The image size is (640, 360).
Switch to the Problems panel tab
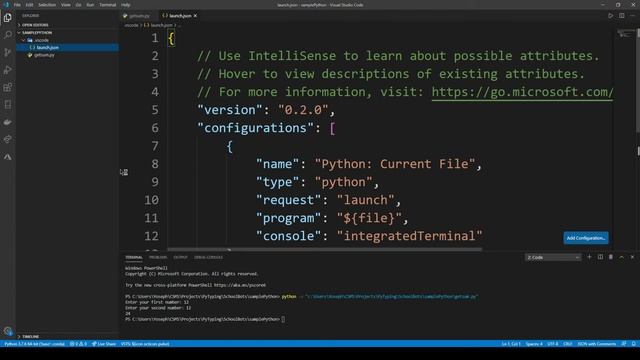point(158,257)
